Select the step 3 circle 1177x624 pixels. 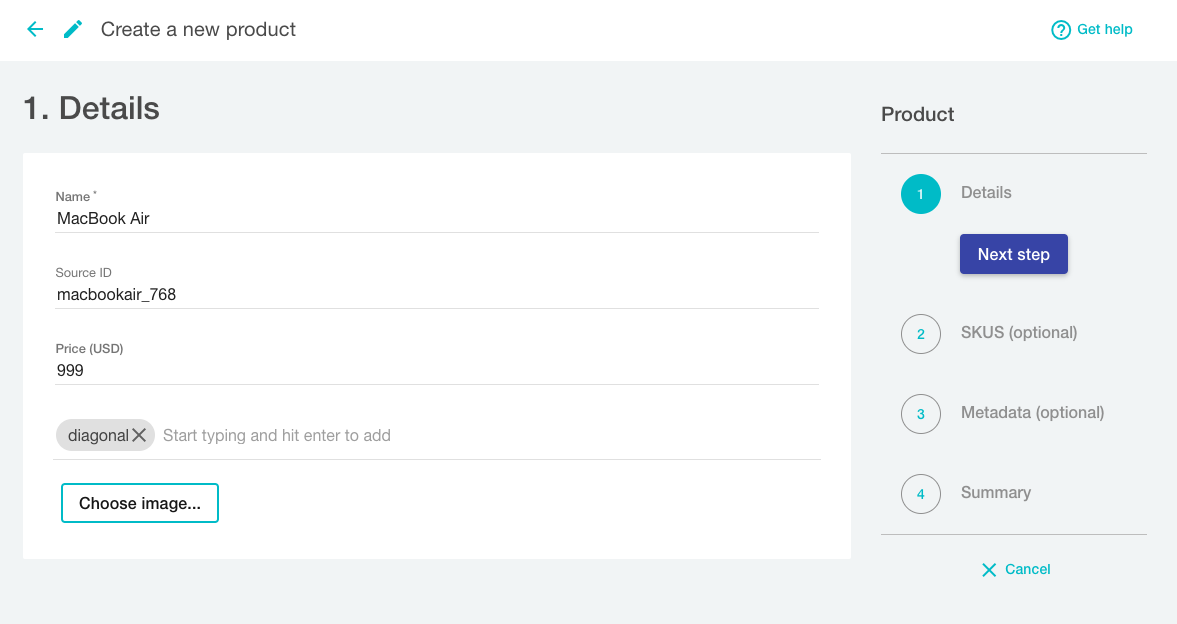pyautogui.click(x=920, y=414)
